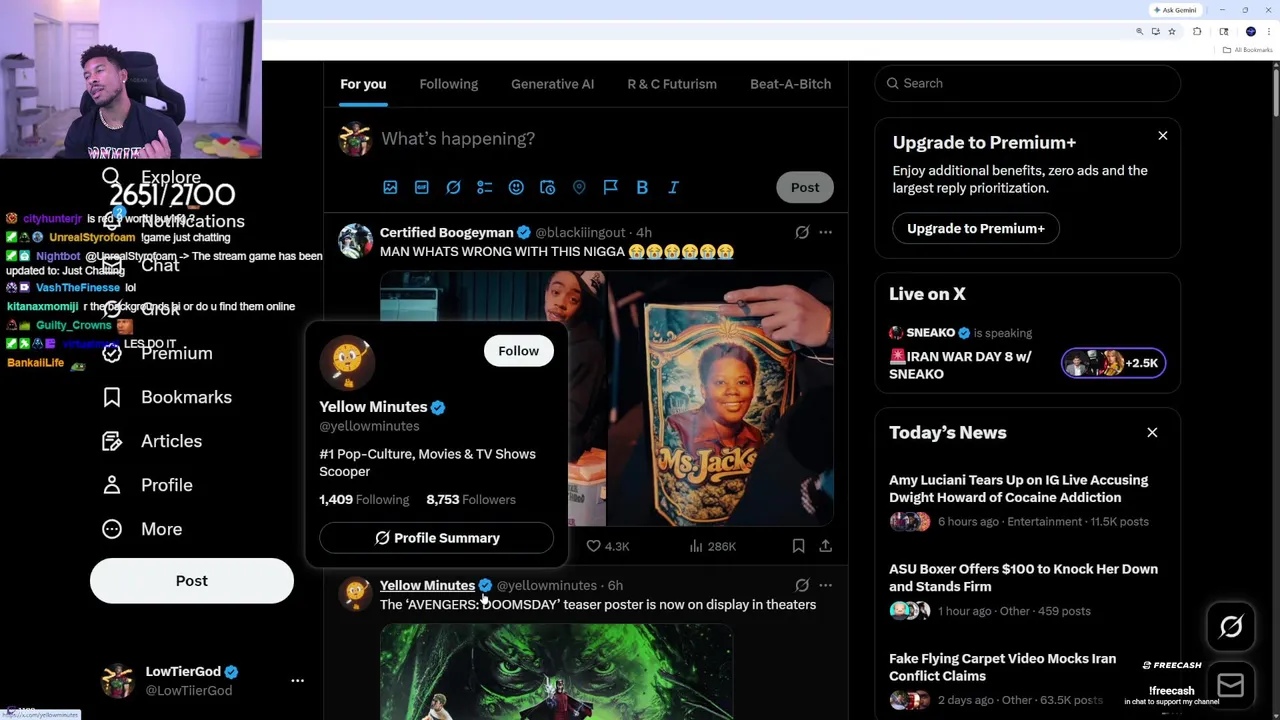Open Ms. Jackson image in Boogeyman post
This screenshot has width=1280, height=720.
click(x=721, y=399)
